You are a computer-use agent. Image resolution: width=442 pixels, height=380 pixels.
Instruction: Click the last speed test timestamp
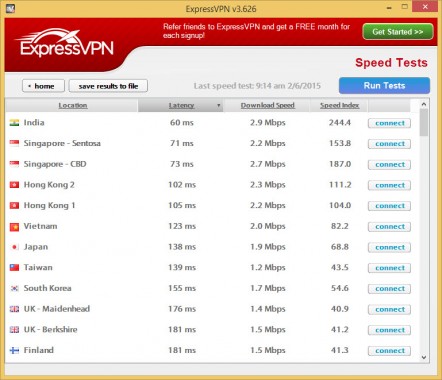(x=257, y=86)
